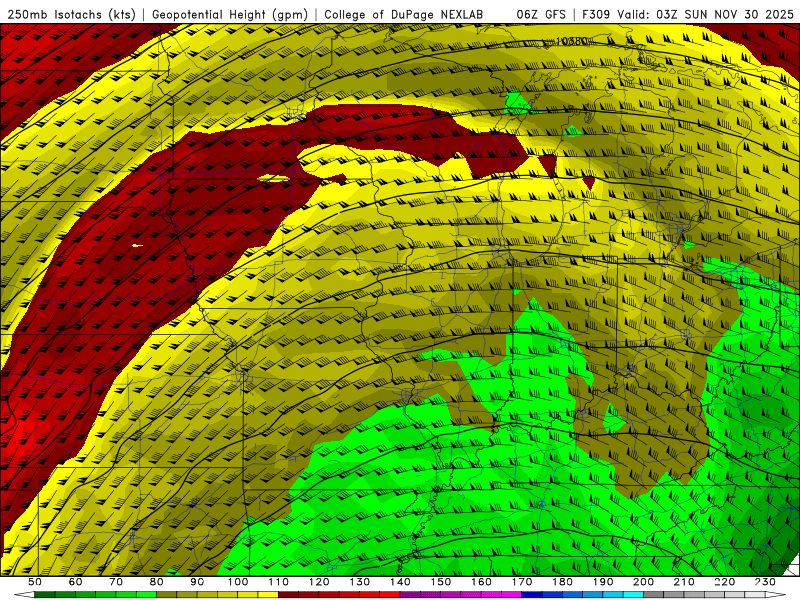Viewport: 800px width, 600px height.
Task: Click the 230 value on the legend
Action: [x=765, y=582]
